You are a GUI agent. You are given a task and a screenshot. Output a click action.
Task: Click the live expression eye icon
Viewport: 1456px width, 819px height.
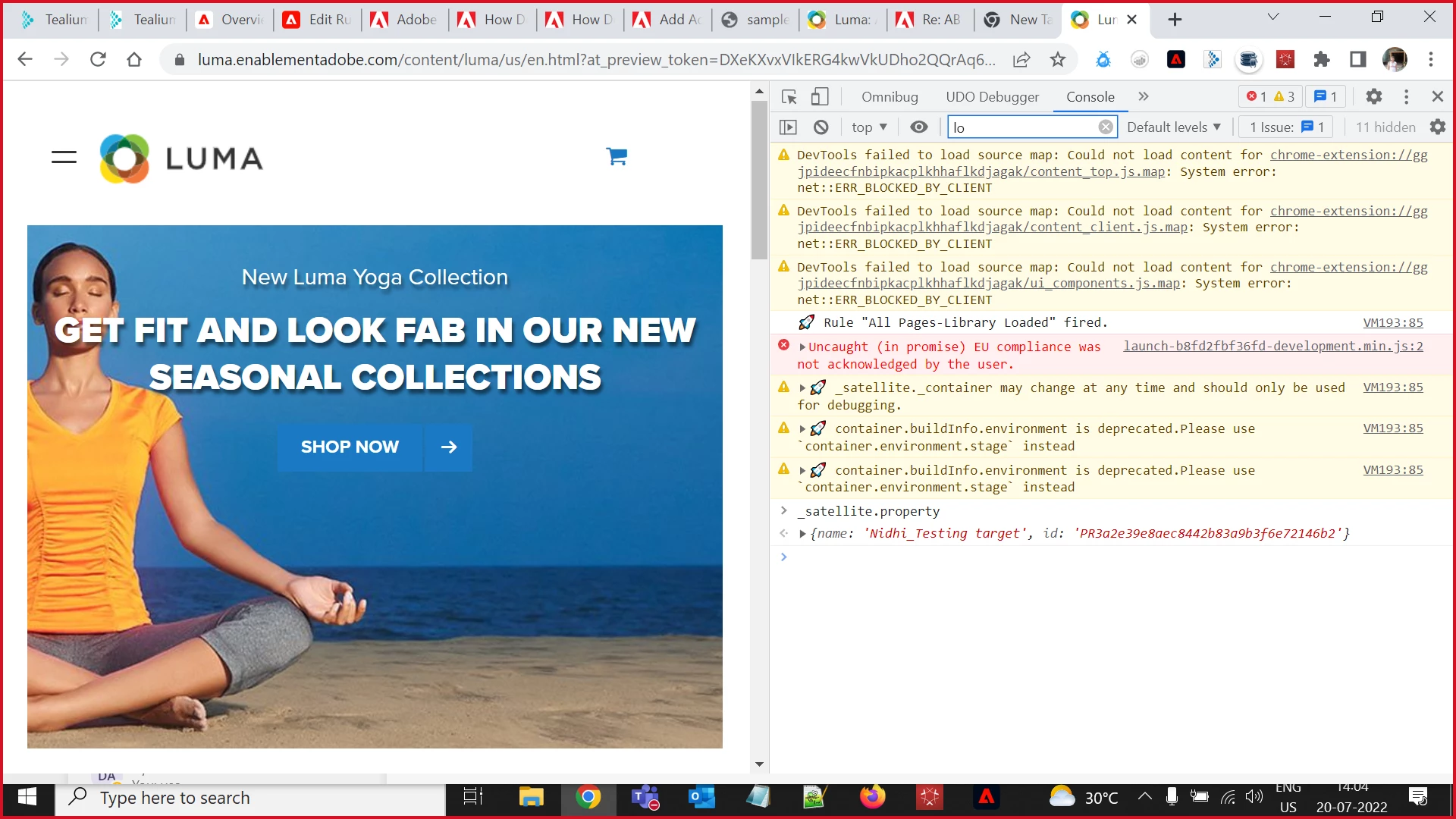click(x=918, y=127)
